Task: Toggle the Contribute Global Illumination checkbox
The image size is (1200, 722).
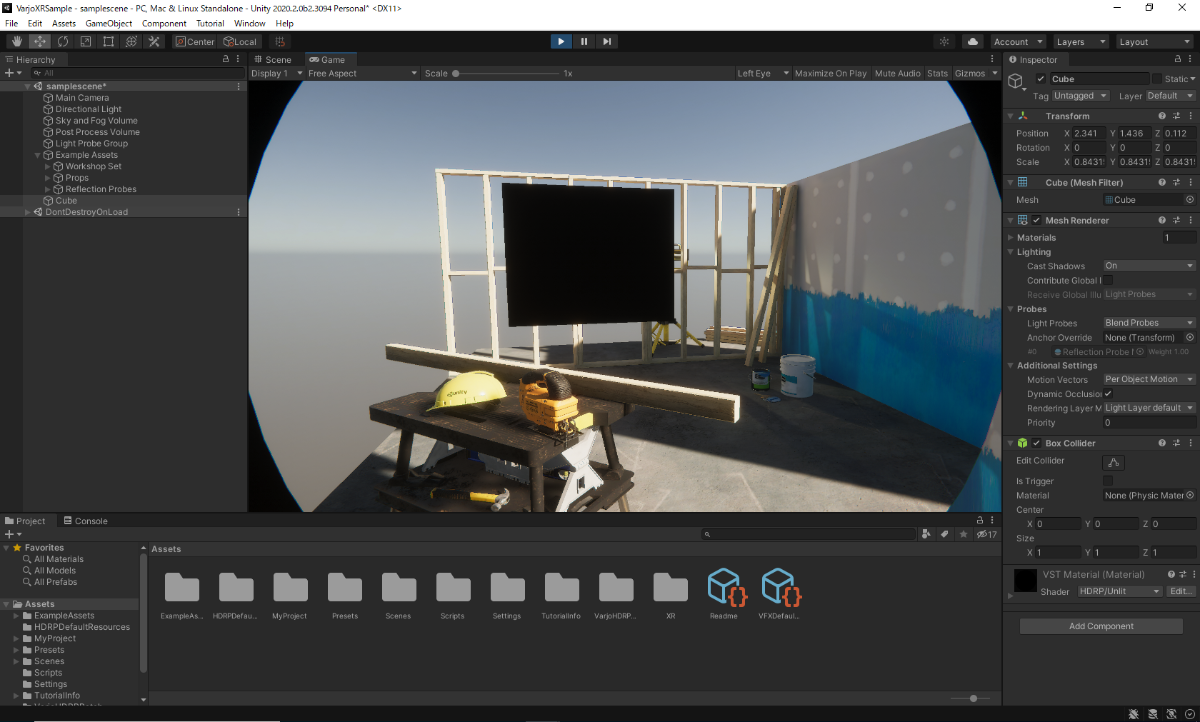Action: point(1108,280)
